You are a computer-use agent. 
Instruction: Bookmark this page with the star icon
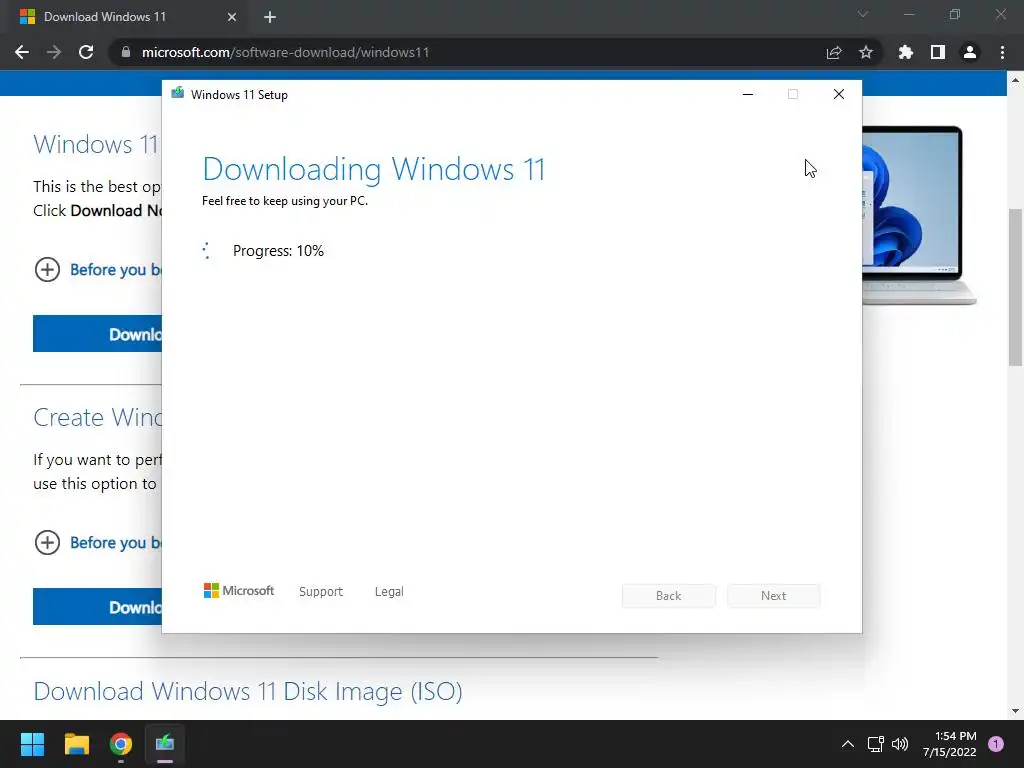[x=866, y=52]
